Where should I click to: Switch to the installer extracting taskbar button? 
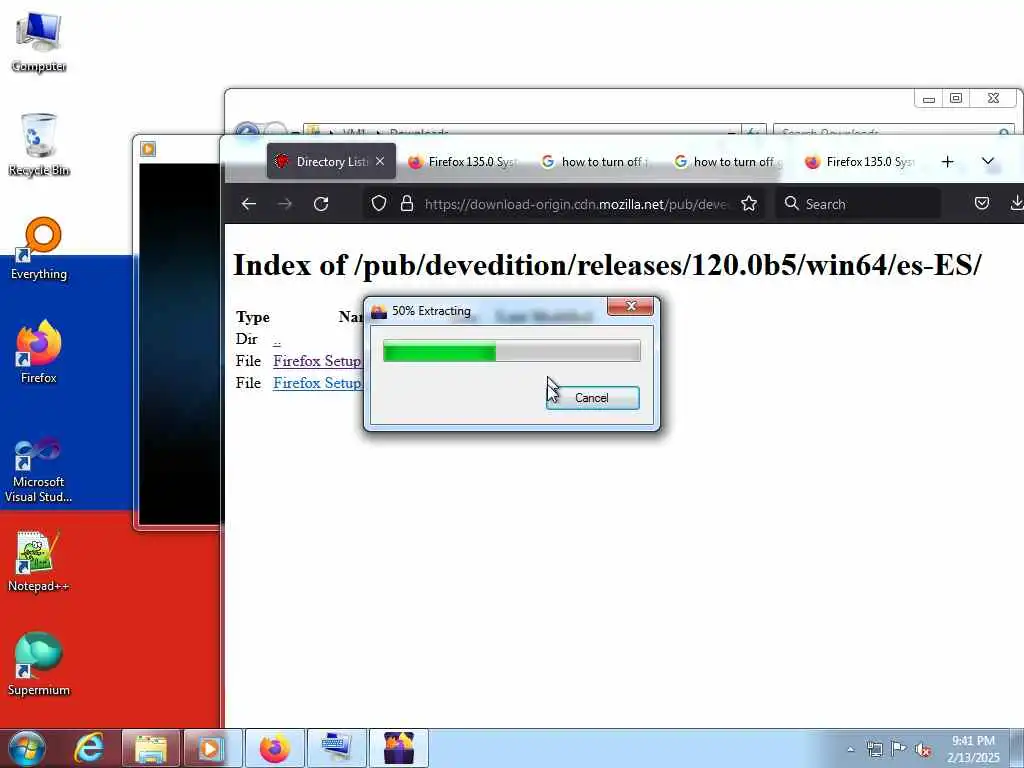pyautogui.click(x=399, y=748)
